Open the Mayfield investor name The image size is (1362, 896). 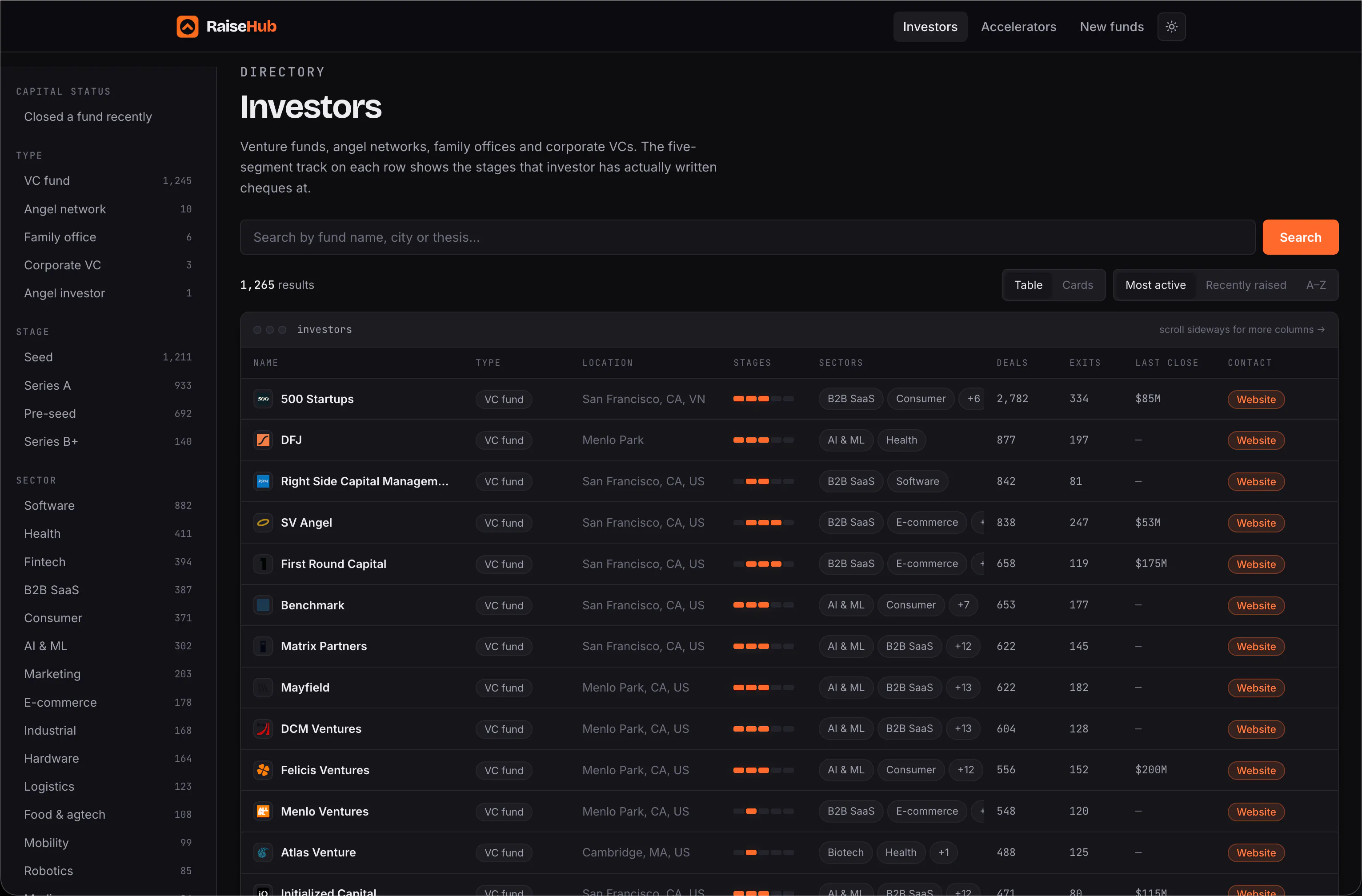305,687
